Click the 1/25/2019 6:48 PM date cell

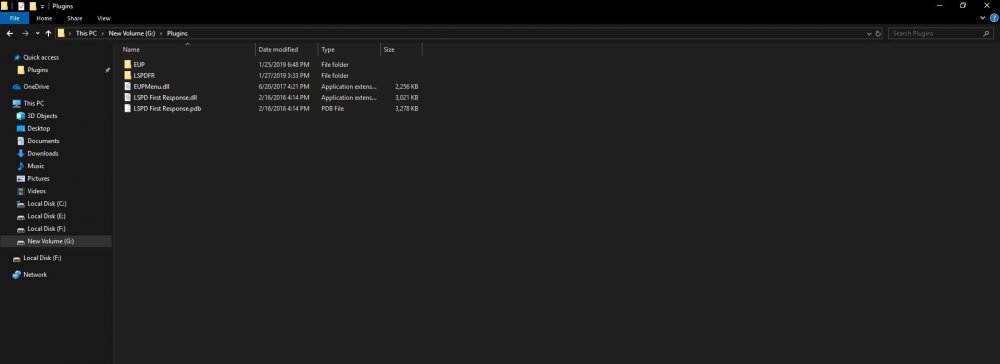(x=284, y=64)
